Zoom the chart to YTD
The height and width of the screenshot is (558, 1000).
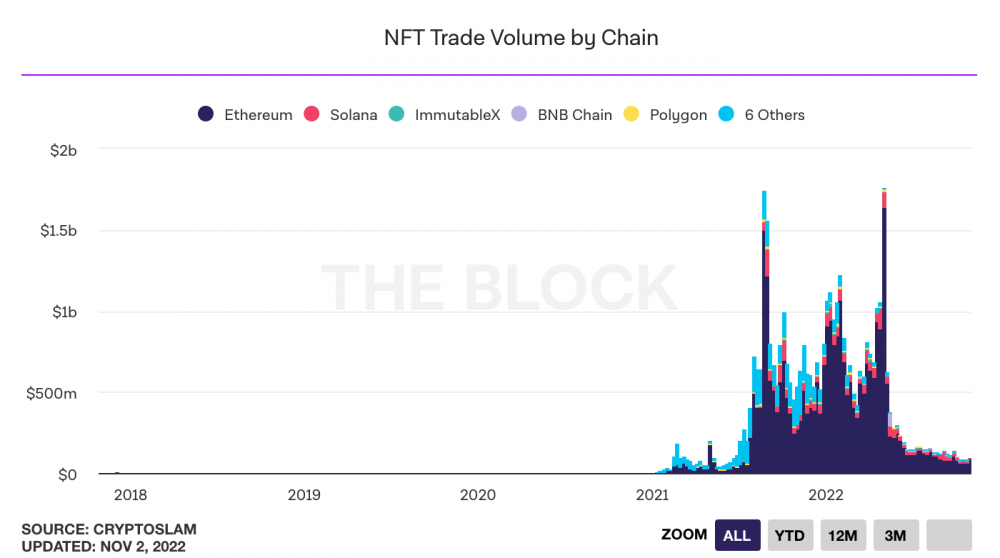[x=790, y=535]
